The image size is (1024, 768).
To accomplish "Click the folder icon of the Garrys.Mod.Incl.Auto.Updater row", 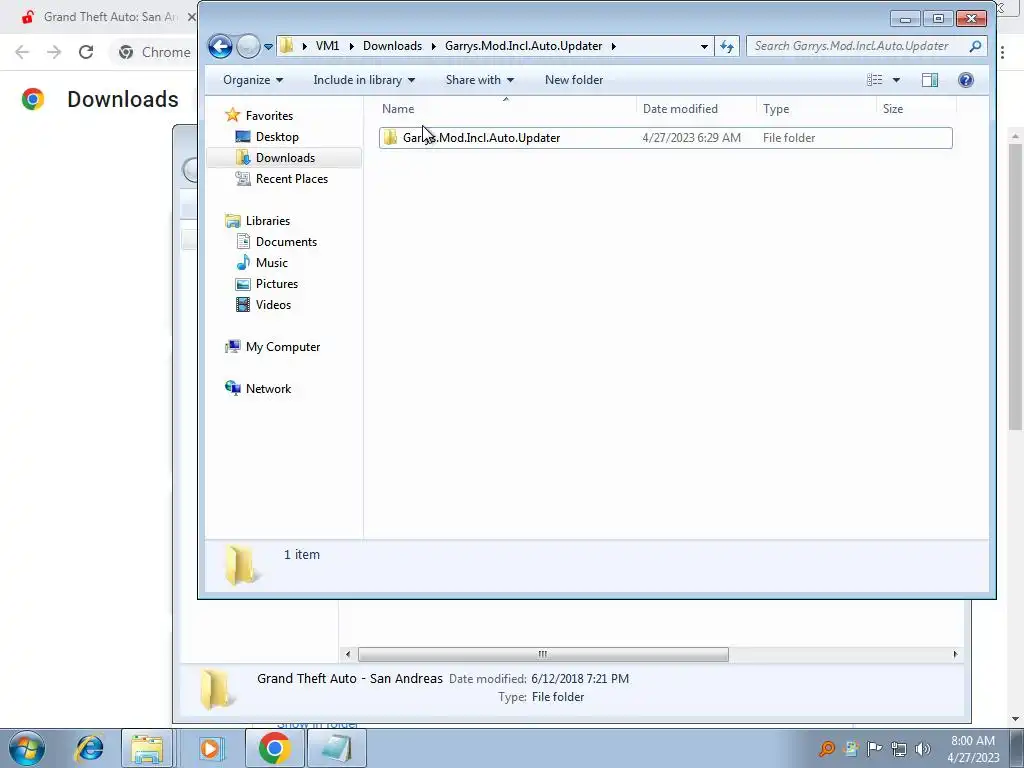I will pyautogui.click(x=390, y=138).
